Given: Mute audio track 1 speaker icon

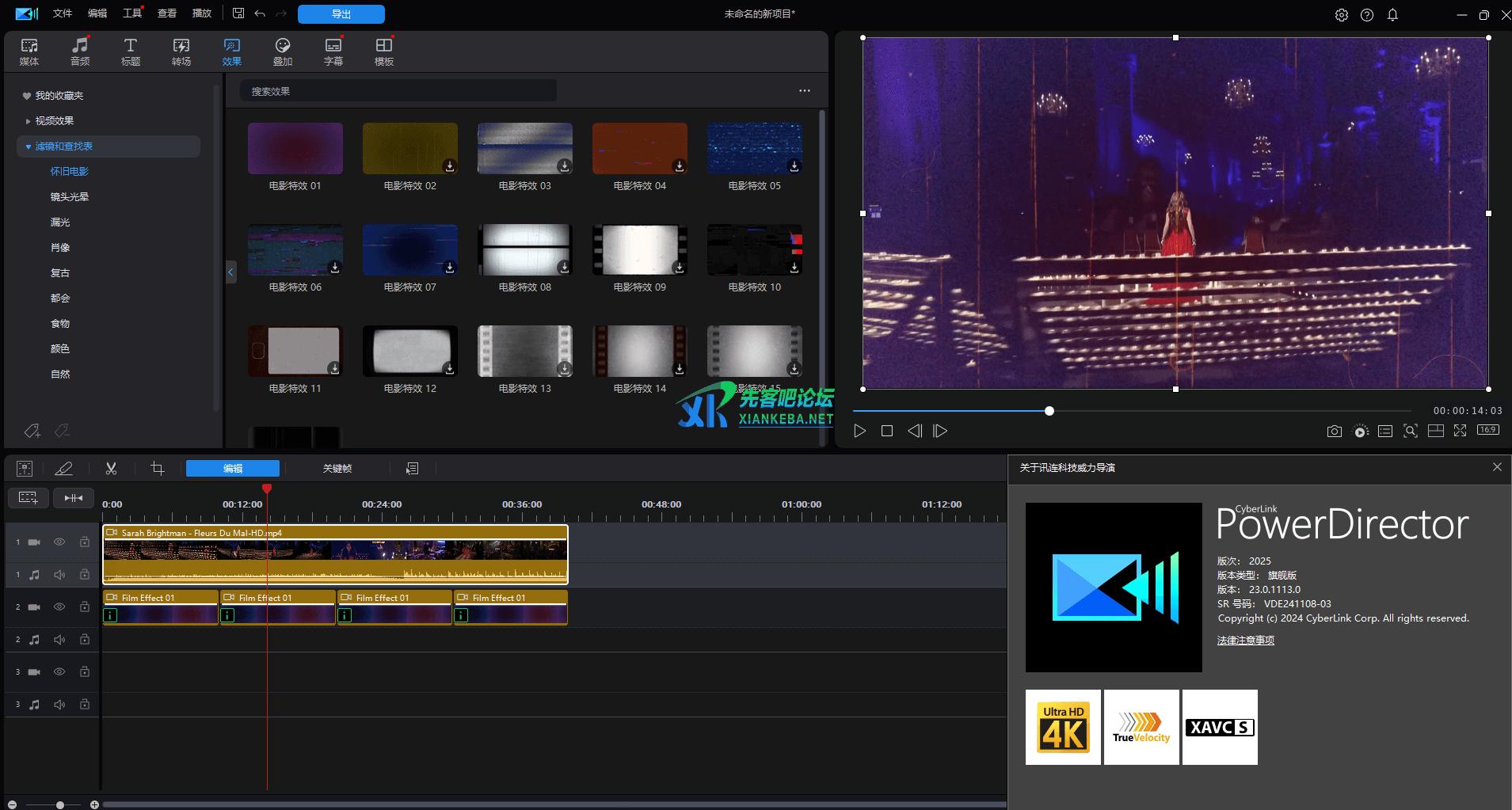Looking at the screenshot, I should [x=59, y=575].
